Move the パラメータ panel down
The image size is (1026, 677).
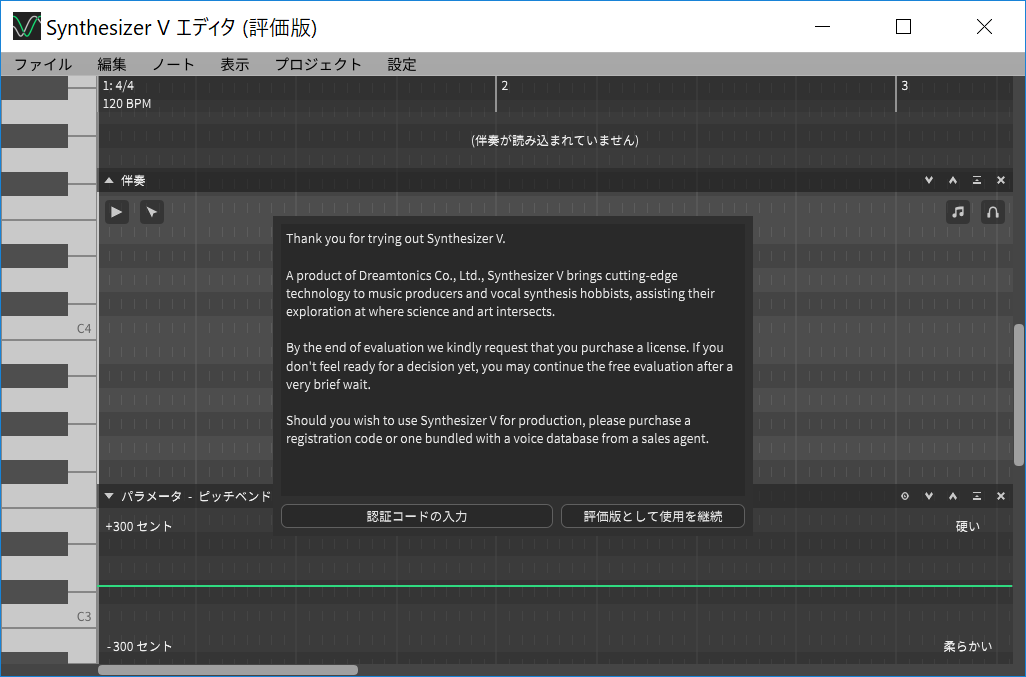929,496
